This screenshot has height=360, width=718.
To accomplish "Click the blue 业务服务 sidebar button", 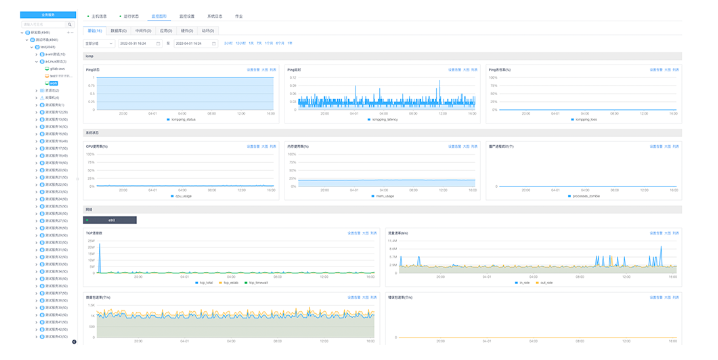I will pos(48,15).
